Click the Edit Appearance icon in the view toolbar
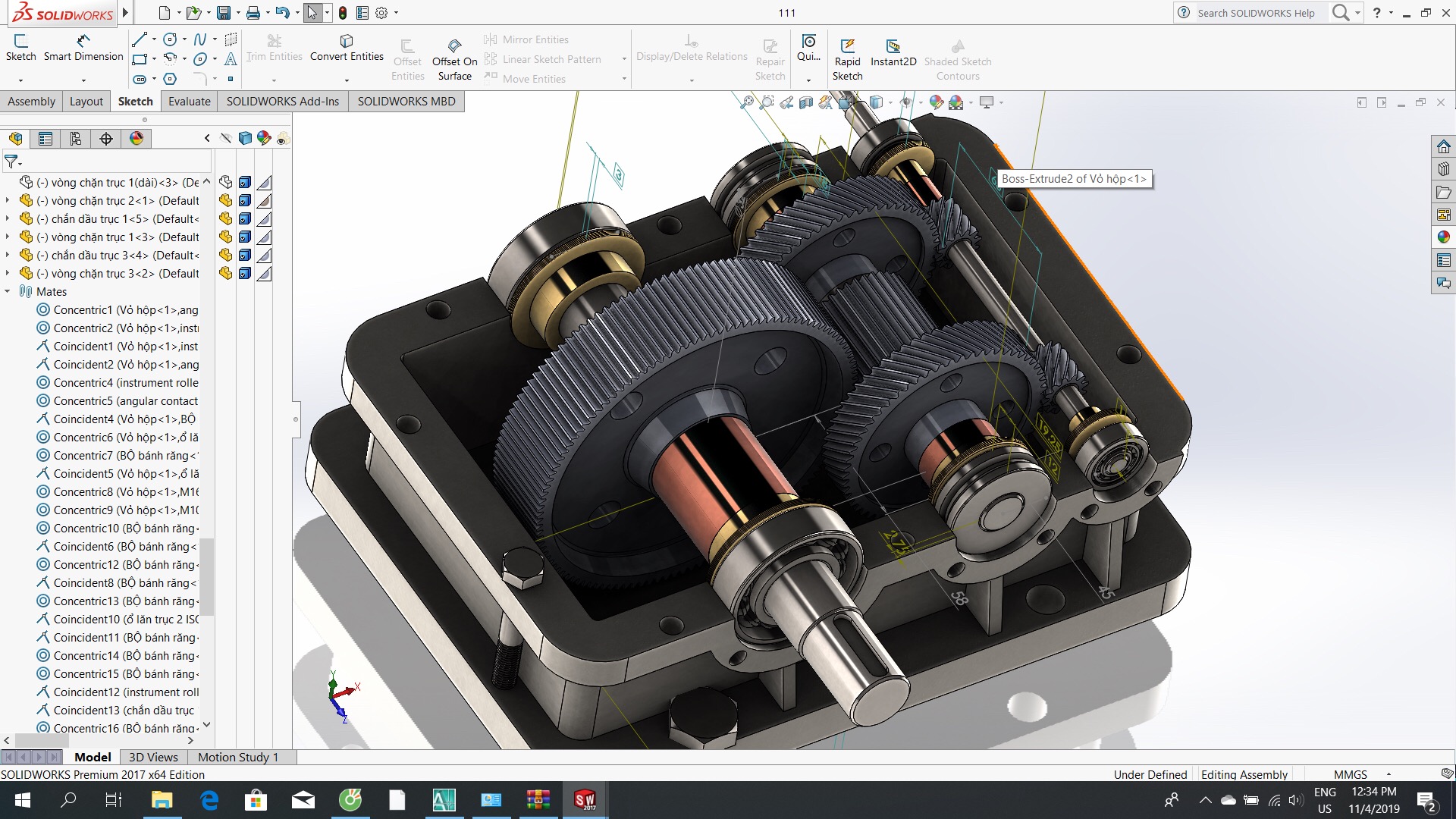This screenshot has width=1456, height=819. [x=936, y=102]
